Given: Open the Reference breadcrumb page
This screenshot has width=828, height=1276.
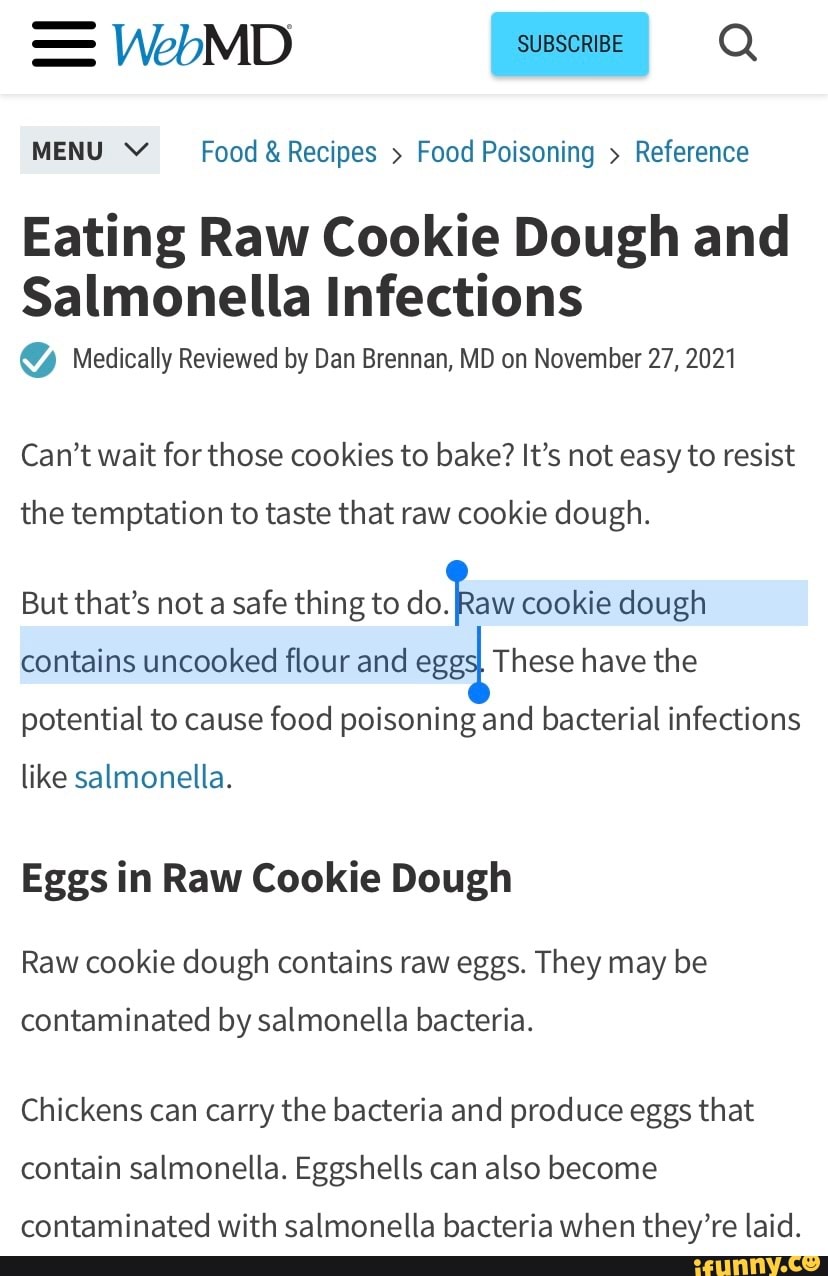Looking at the screenshot, I should [x=691, y=152].
